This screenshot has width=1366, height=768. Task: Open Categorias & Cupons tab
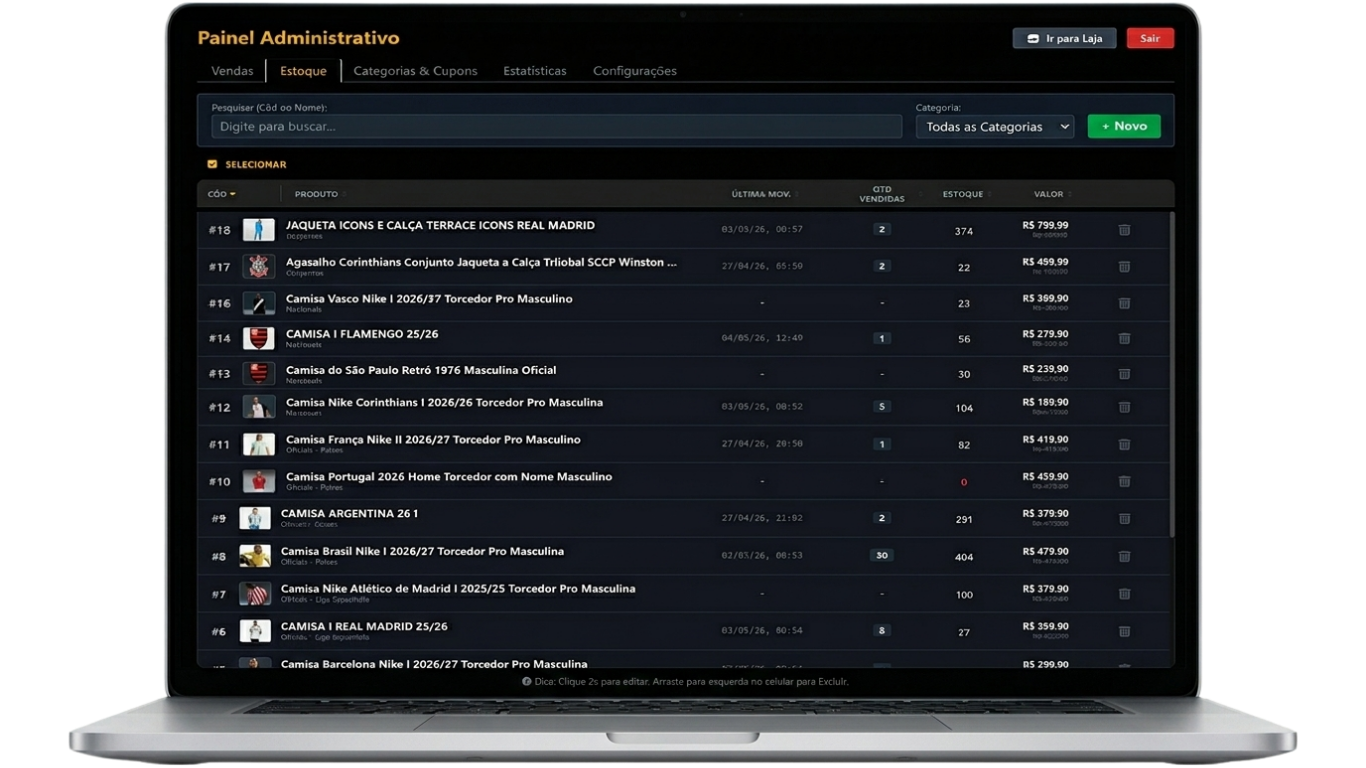point(415,71)
